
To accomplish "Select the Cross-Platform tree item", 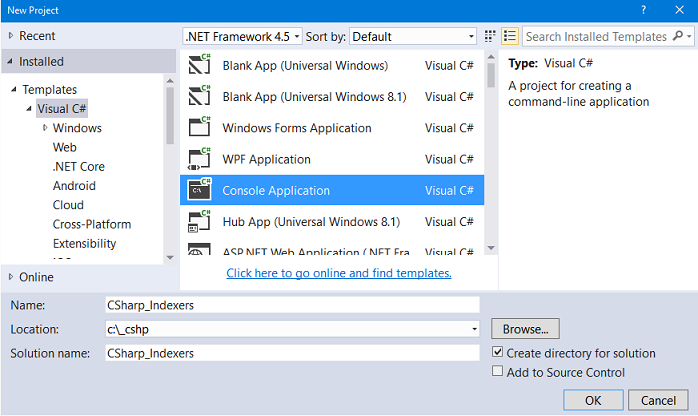I will pos(92,224).
